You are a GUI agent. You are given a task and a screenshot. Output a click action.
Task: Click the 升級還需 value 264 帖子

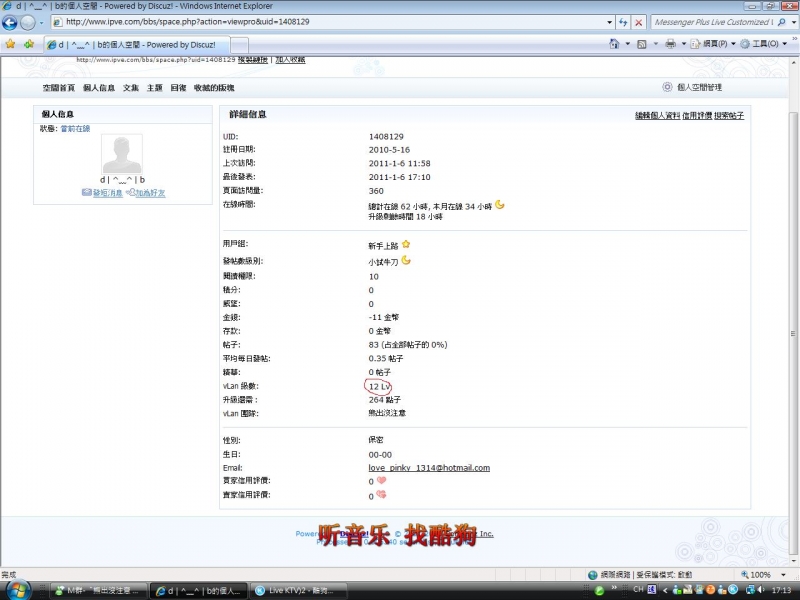pos(385,399)
